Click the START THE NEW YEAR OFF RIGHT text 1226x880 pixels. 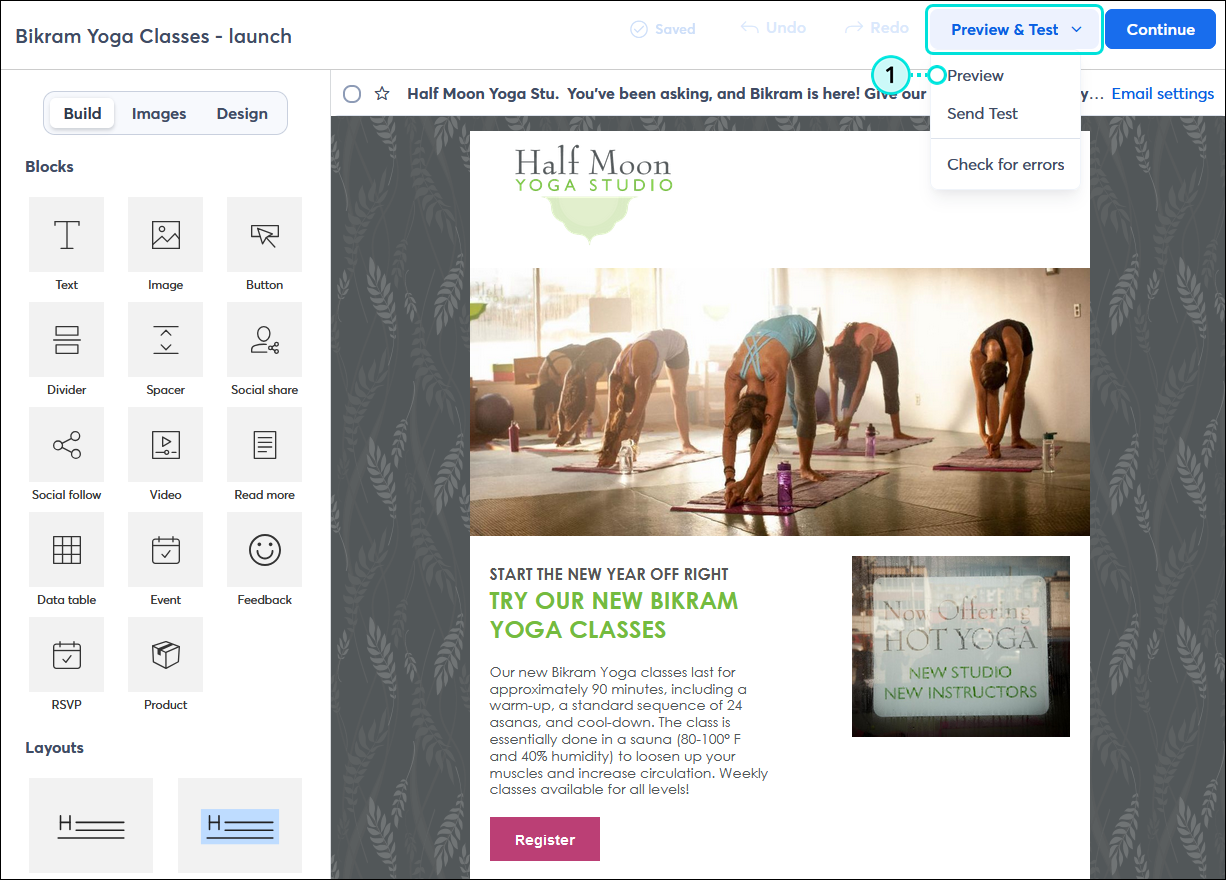click(609, 574)
